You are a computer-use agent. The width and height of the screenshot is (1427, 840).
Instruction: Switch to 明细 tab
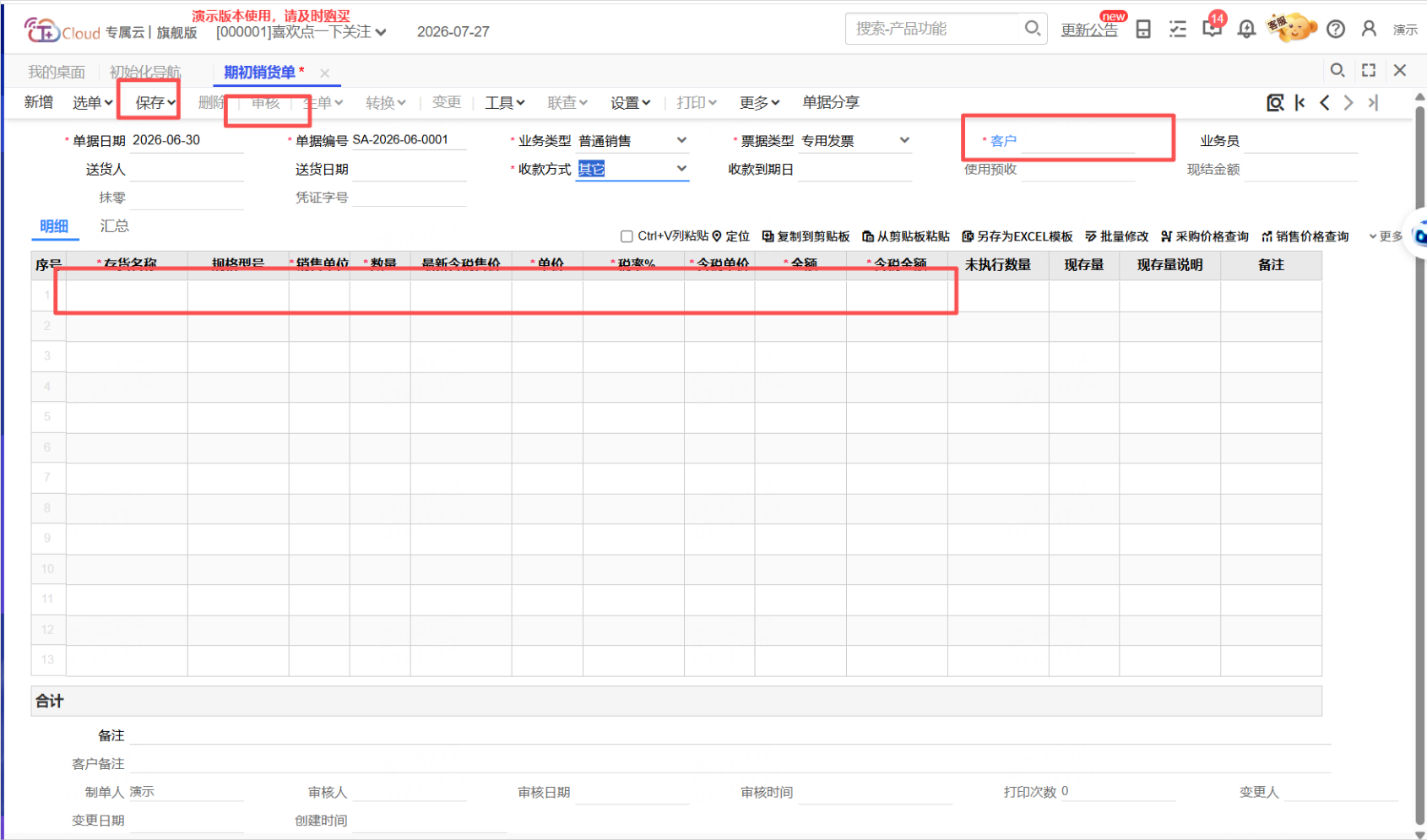54,225
